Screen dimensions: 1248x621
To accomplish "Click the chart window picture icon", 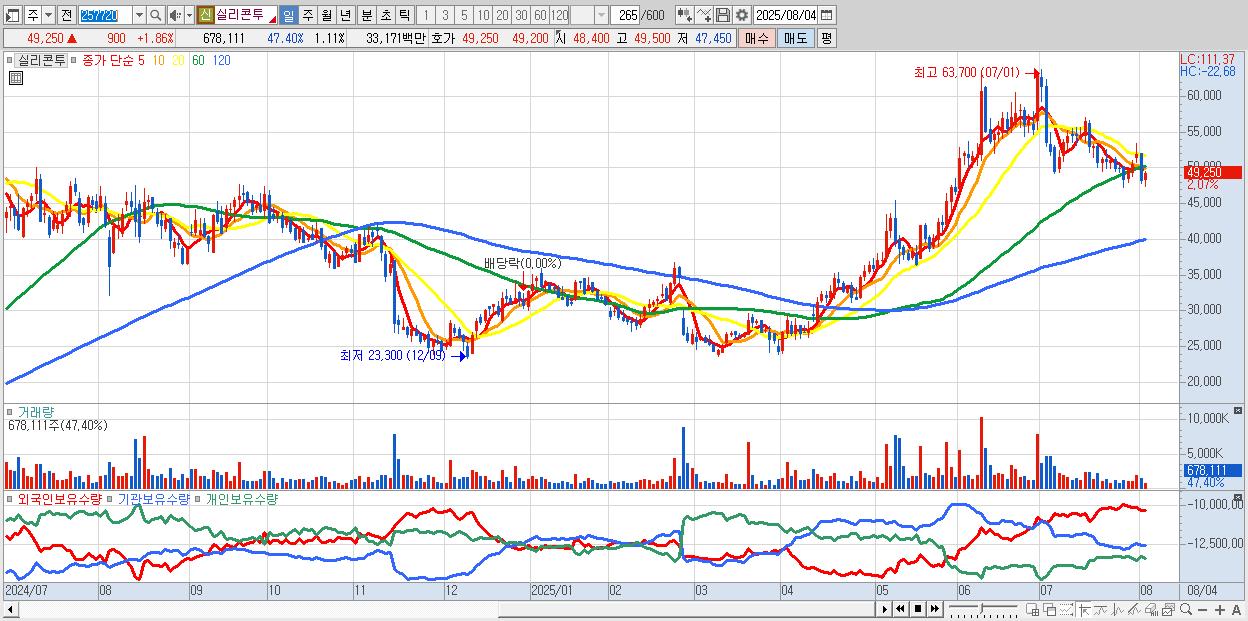I will [x=1168, y=609].
